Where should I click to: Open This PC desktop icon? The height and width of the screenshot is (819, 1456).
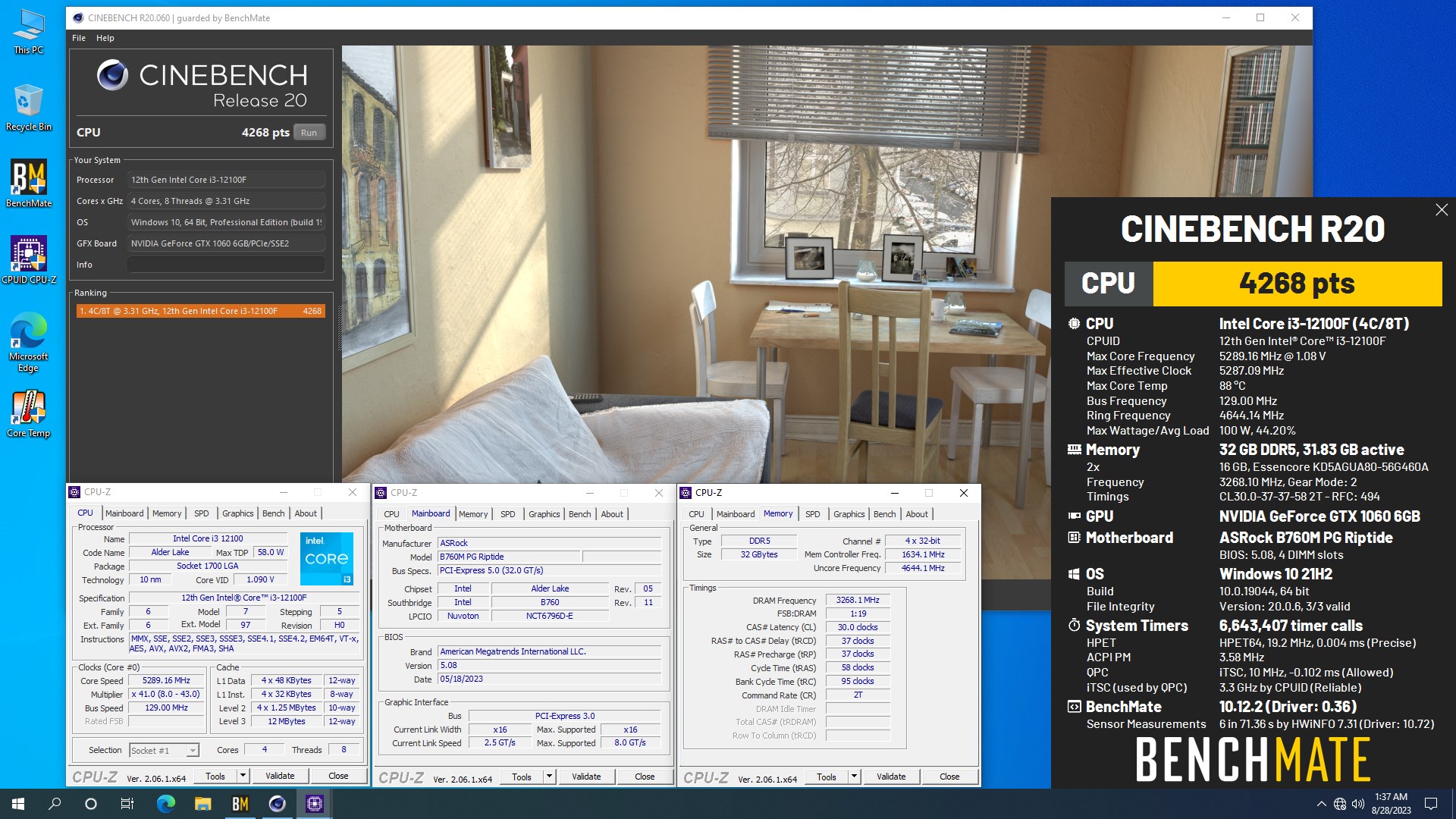pos(29,31)
